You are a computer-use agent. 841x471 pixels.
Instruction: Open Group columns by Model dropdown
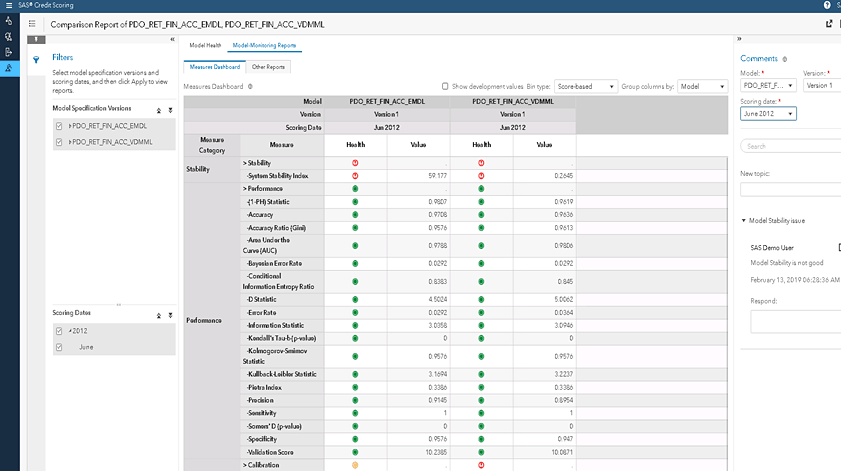coord(703,86)
